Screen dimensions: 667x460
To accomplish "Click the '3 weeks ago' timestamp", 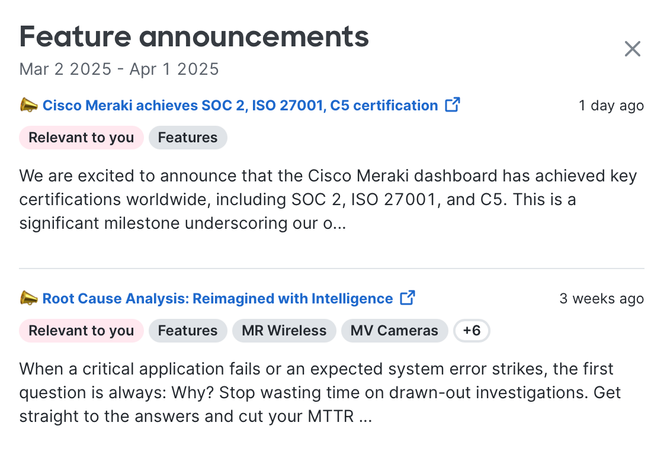I will coord(601,299).
